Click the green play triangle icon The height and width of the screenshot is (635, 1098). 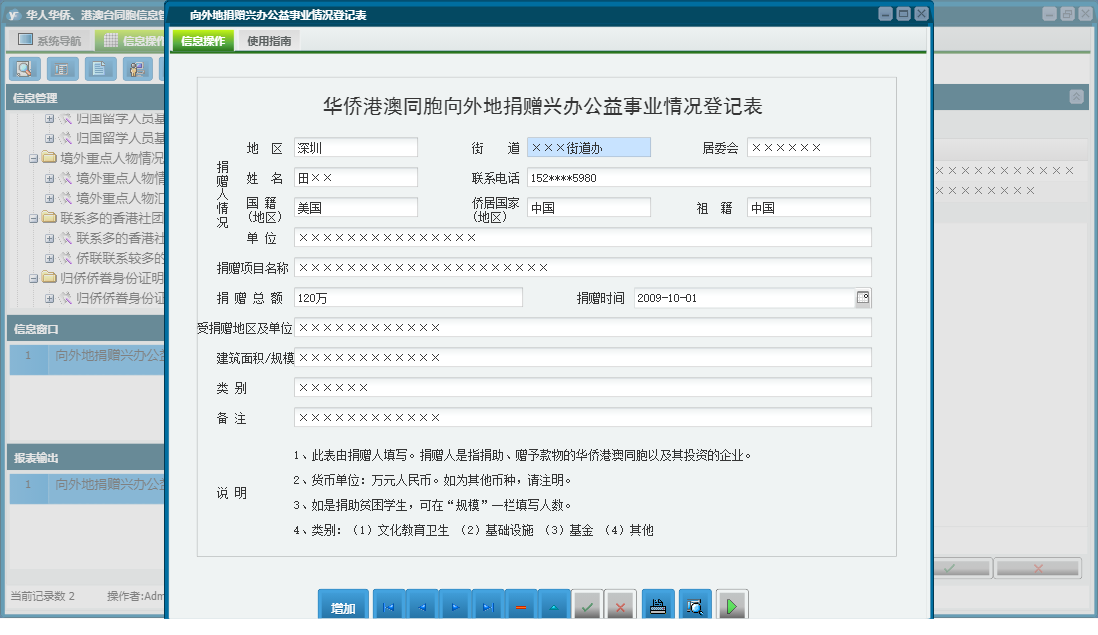(x=732, y=606)
